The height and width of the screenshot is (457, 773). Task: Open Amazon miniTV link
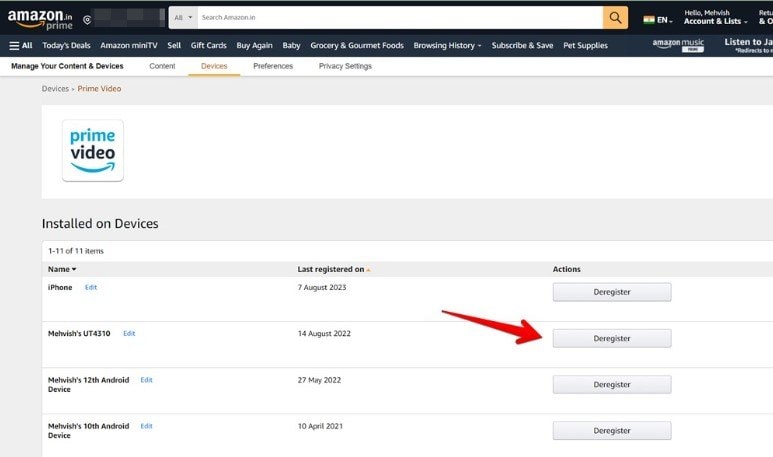[129, 45]
